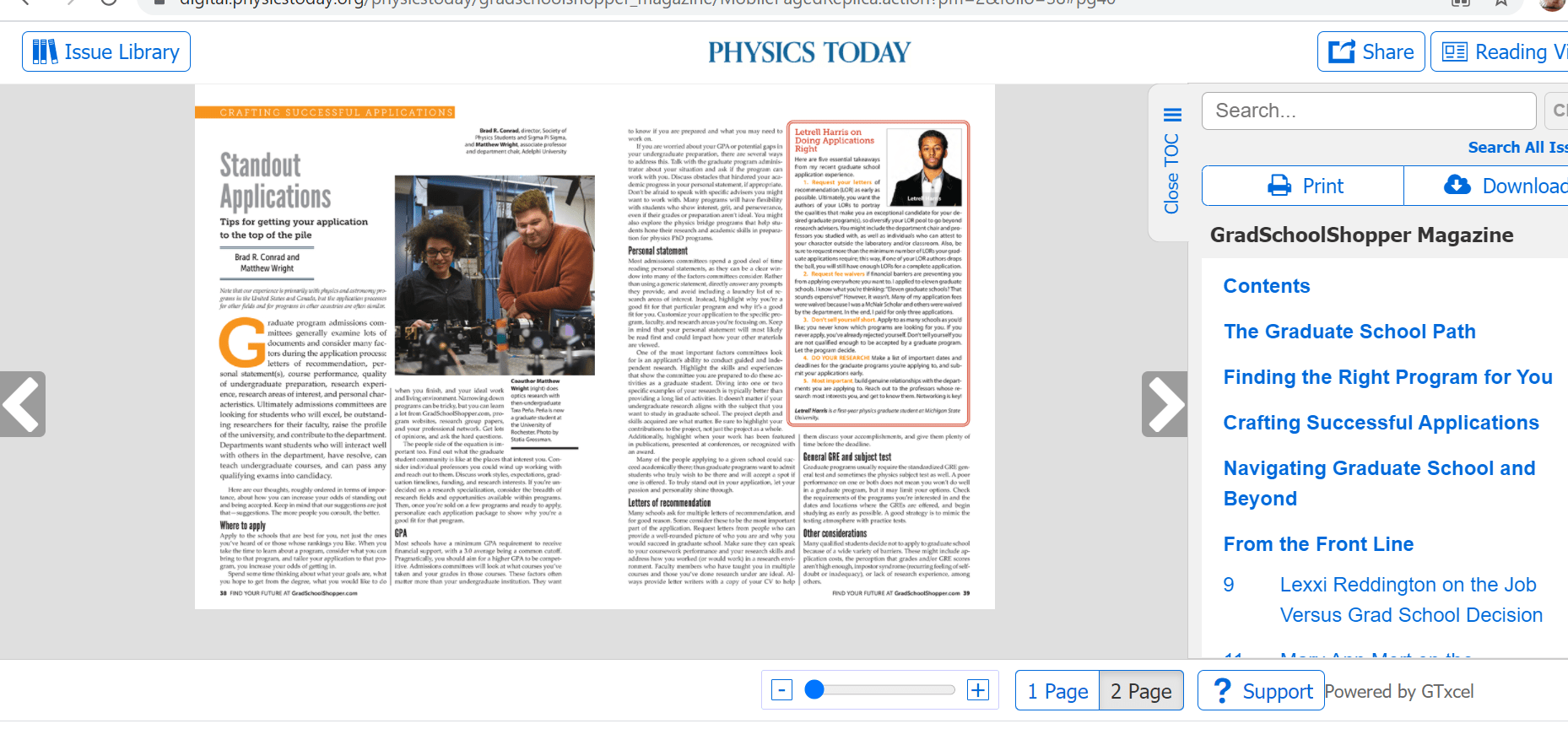Viewport: 1568px width, 729px height.
Task: Open Contents in the table of contents
Action: (x=1267, y=286)
